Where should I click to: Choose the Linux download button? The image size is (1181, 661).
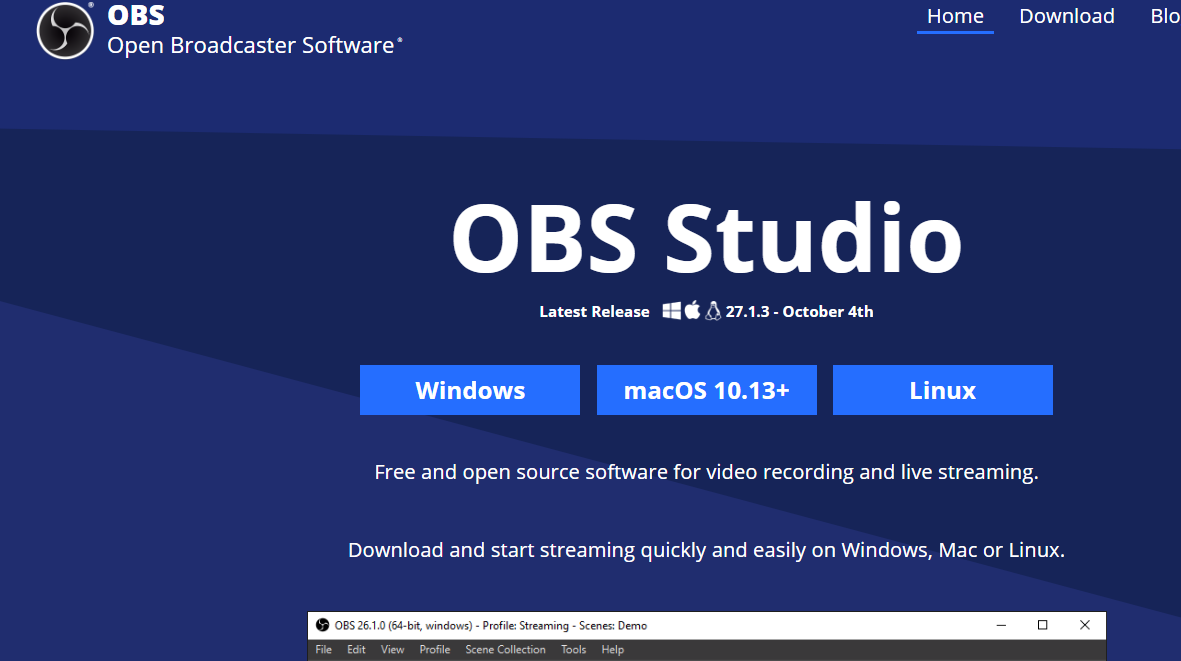(x=942, y=390)
